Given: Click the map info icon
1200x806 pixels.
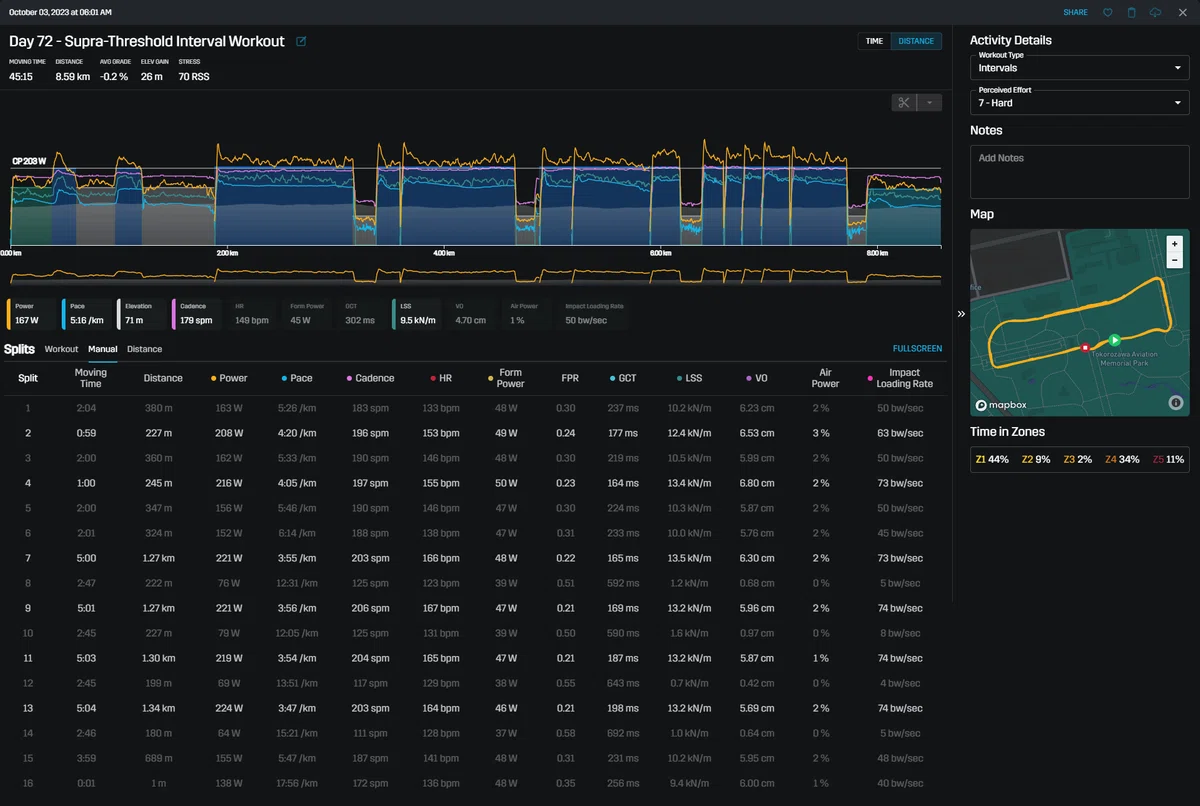Looking at the screenshot, I should click(1175, 403).
